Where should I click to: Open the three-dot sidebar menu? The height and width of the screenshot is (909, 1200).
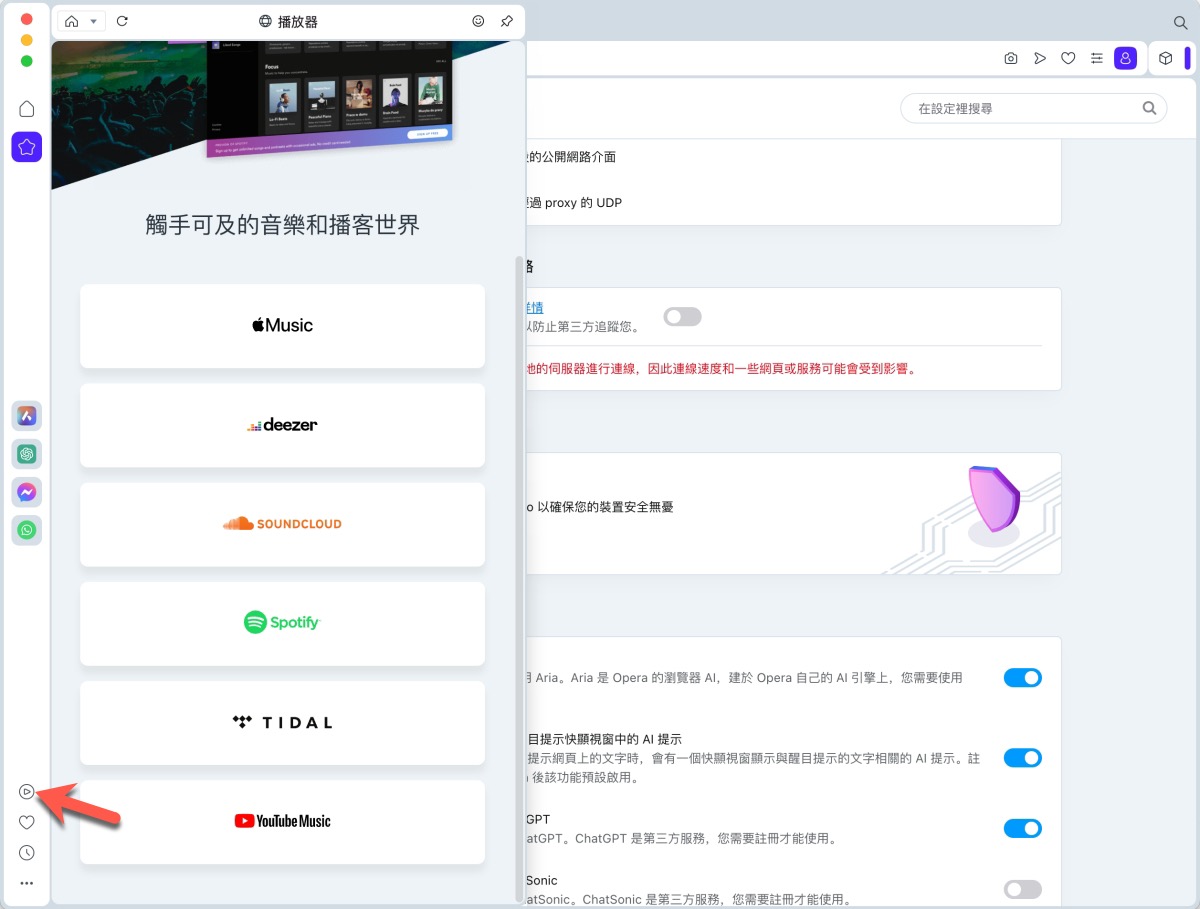(27, 883)
